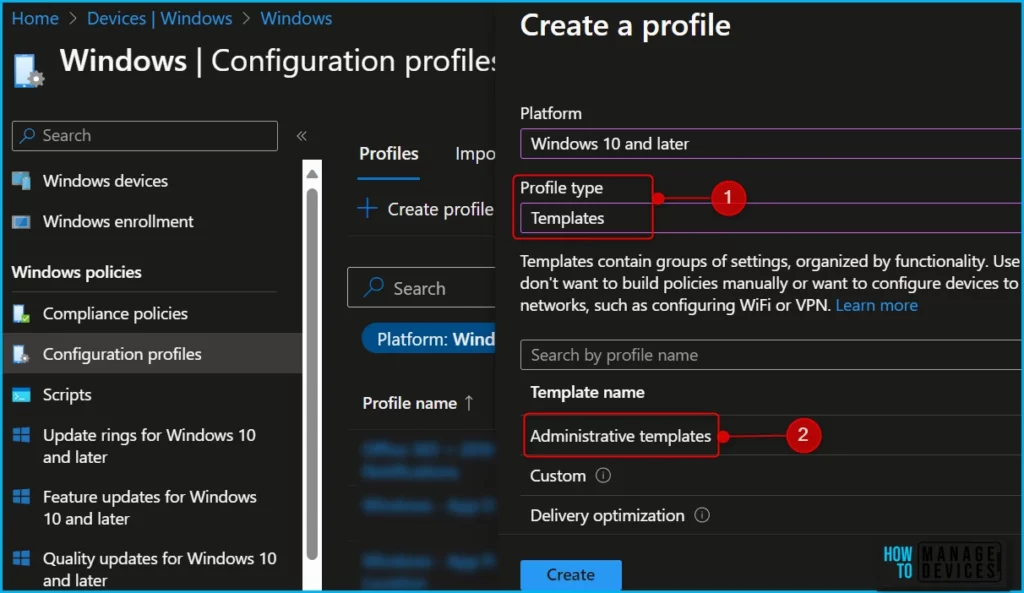Screen dimensions: 1024x593
Task: Click the sidebar scrollbar up arrow
Action: (312, 174)
